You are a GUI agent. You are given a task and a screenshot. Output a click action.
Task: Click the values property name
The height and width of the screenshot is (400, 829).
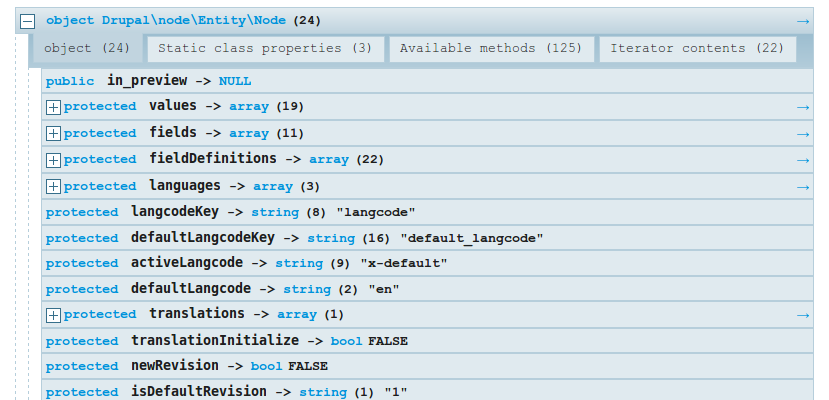[x=173, y=106]
